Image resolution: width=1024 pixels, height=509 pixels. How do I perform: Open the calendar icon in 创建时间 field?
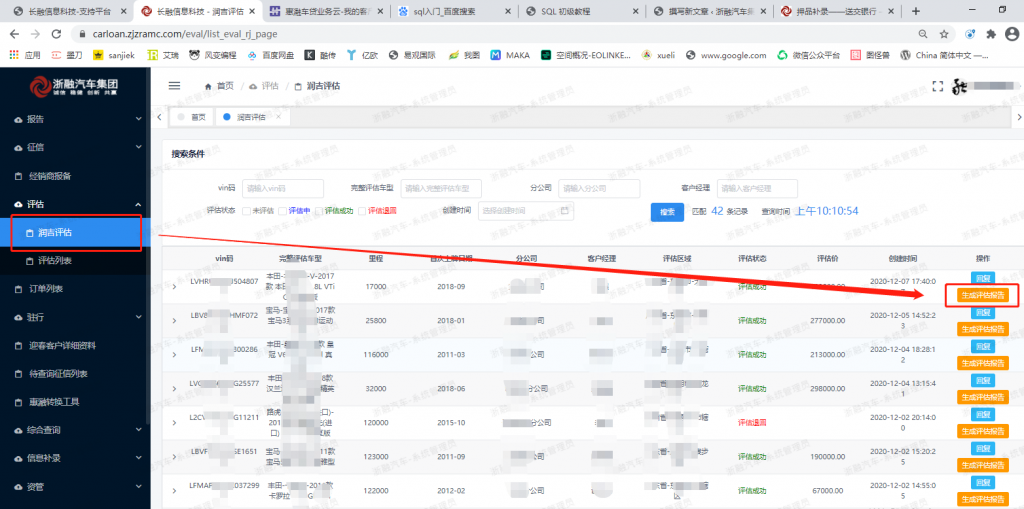pyautogui.click(x=565, y=210)
